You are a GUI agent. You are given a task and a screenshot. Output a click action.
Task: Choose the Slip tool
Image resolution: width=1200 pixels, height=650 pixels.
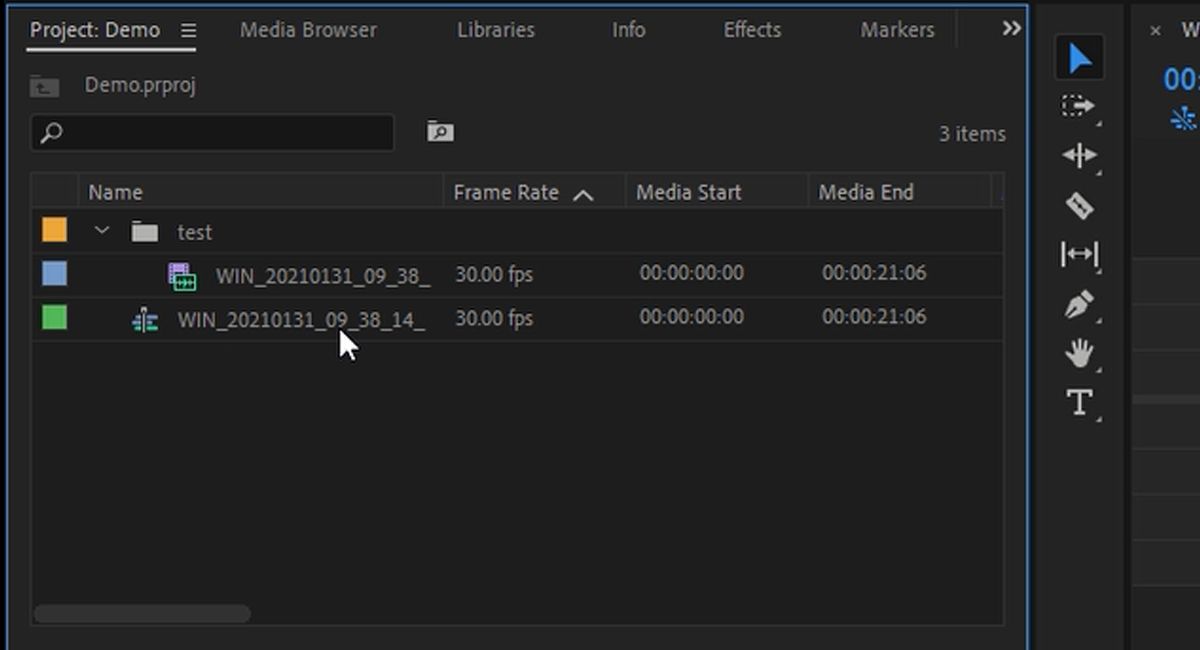[1080, 255]
